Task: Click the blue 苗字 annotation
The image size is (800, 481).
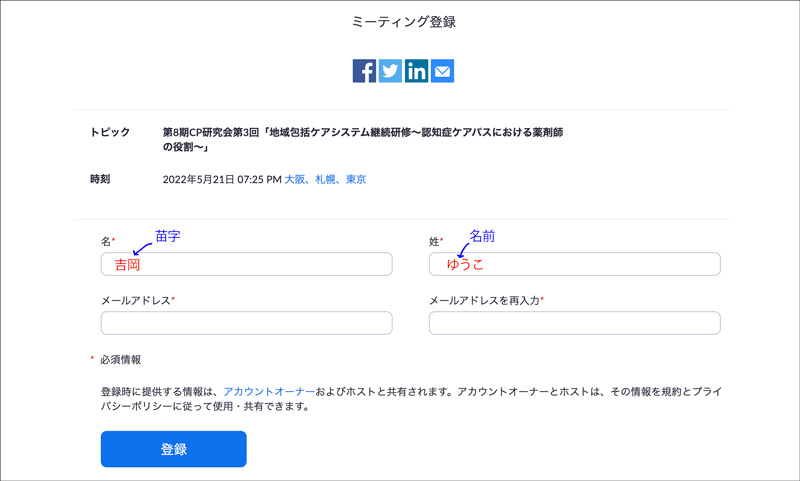Action: pos(168,236)
